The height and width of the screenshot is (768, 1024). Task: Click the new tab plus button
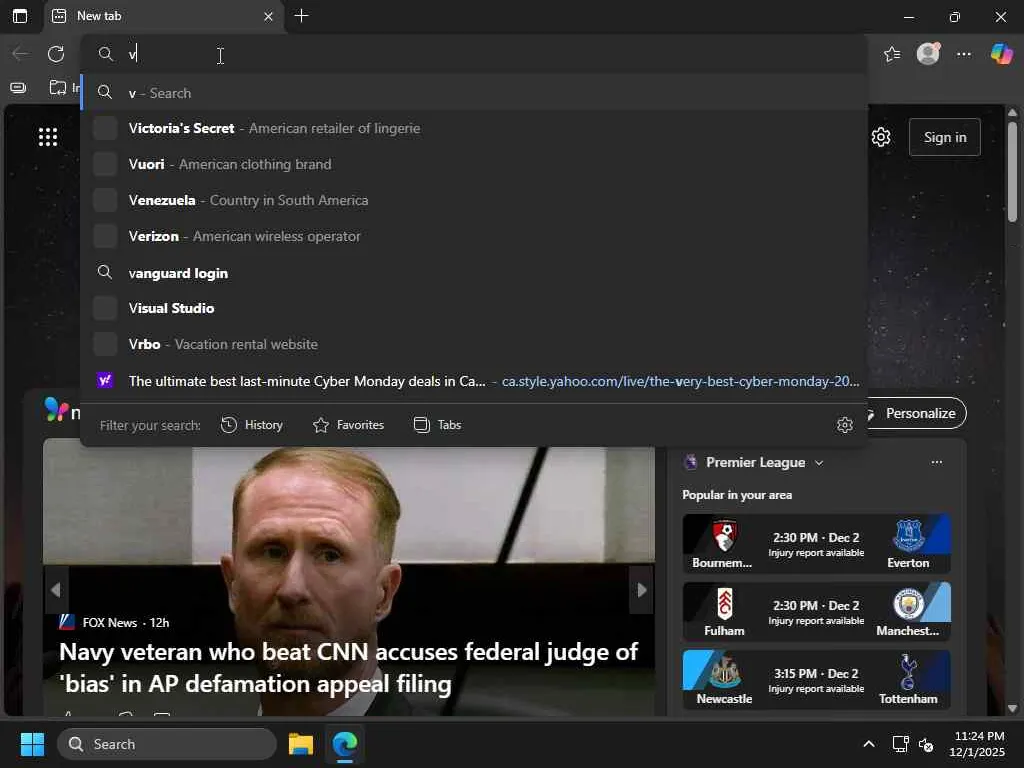(301, 16)
